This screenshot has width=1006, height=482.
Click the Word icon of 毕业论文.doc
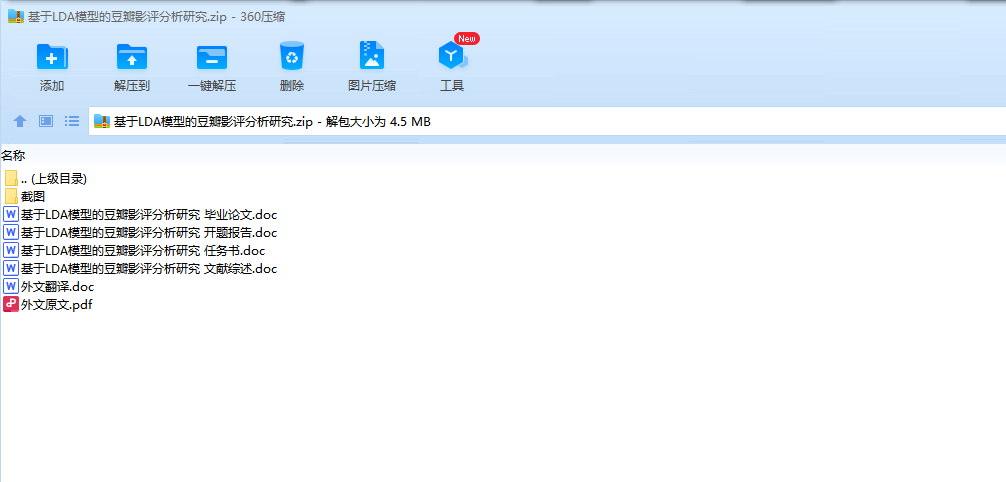11,214
